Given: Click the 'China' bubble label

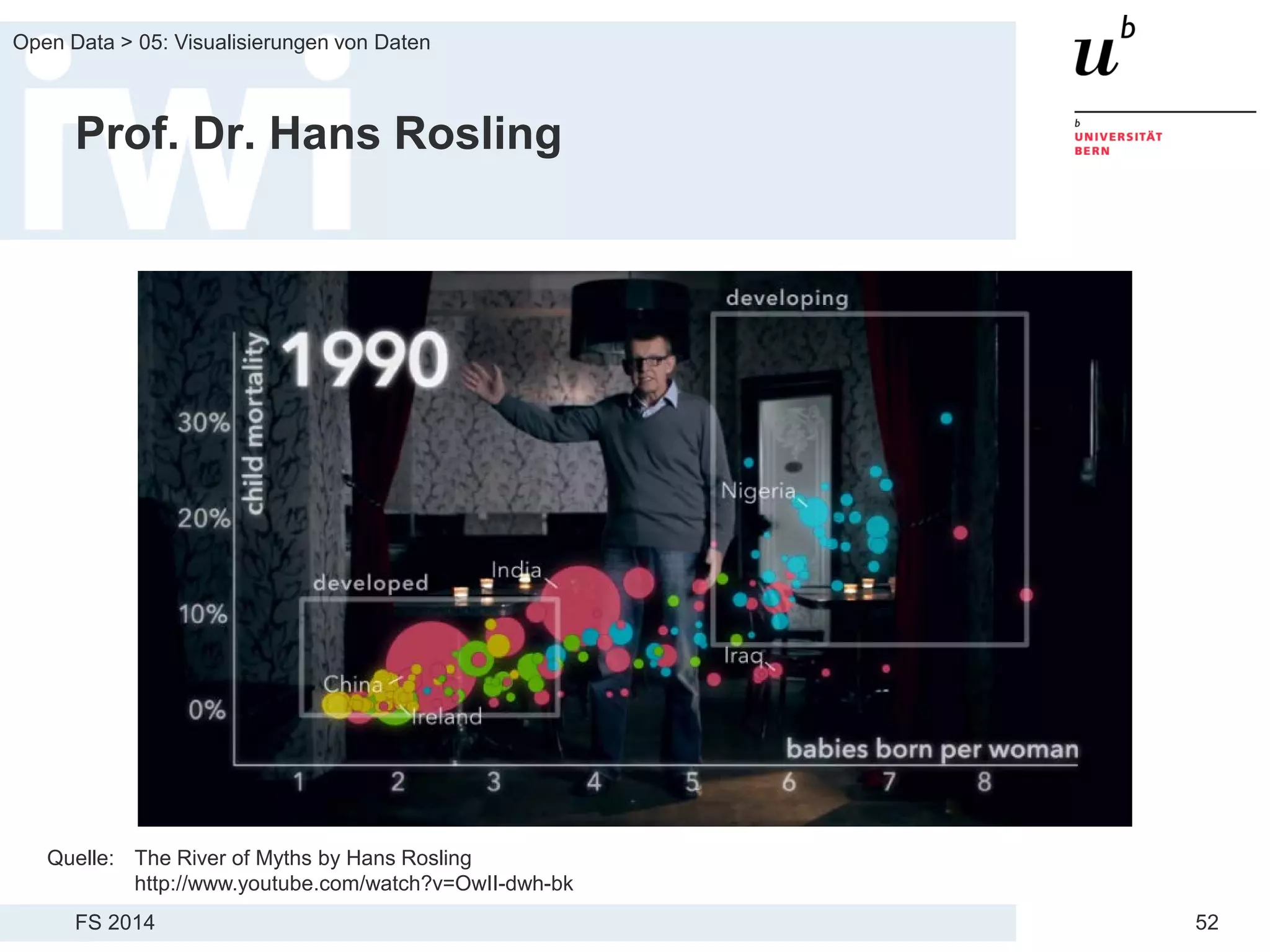Looking at the screenshot, I should coord(353,684).
